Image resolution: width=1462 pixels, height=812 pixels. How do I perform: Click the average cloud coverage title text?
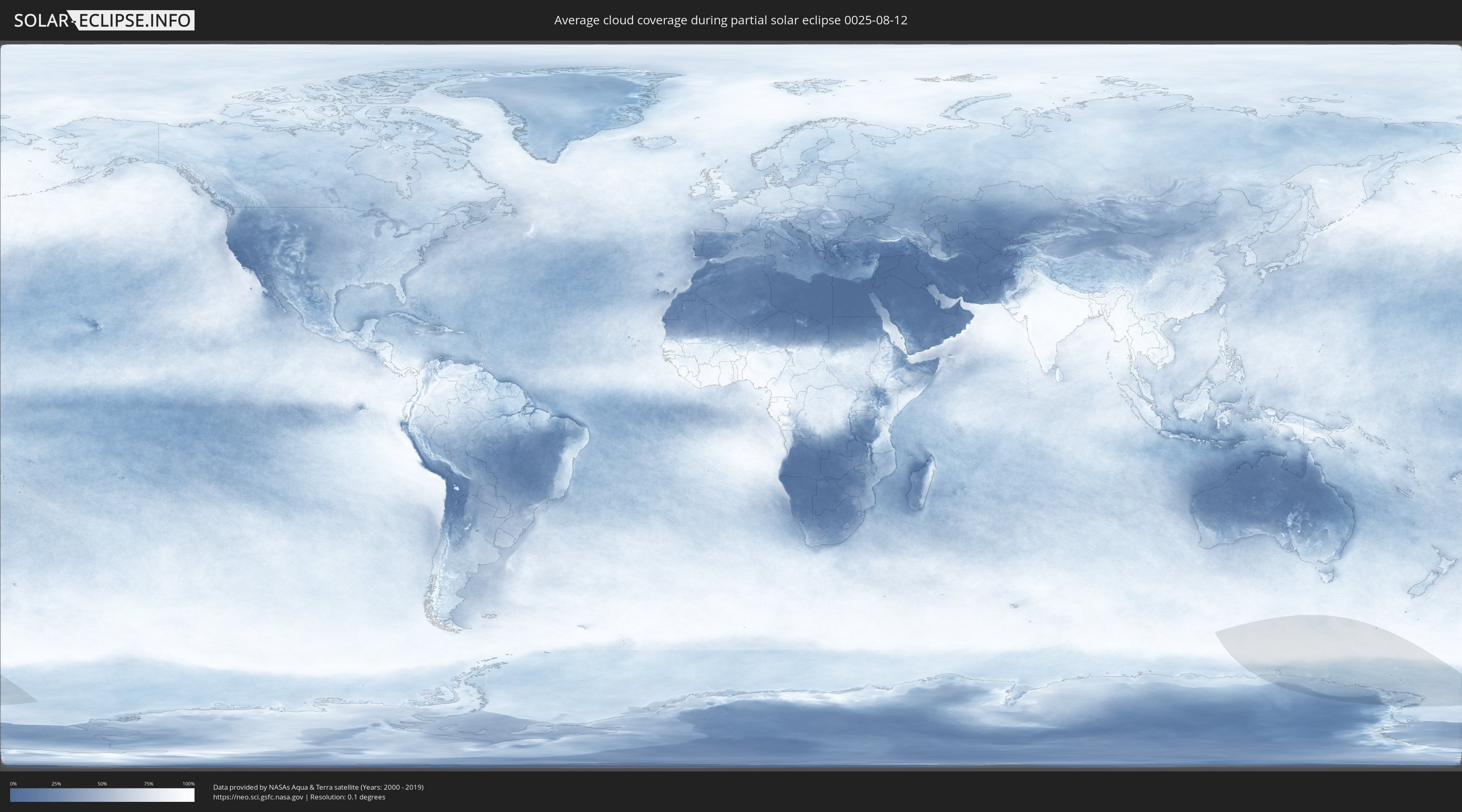pos(731,20)
